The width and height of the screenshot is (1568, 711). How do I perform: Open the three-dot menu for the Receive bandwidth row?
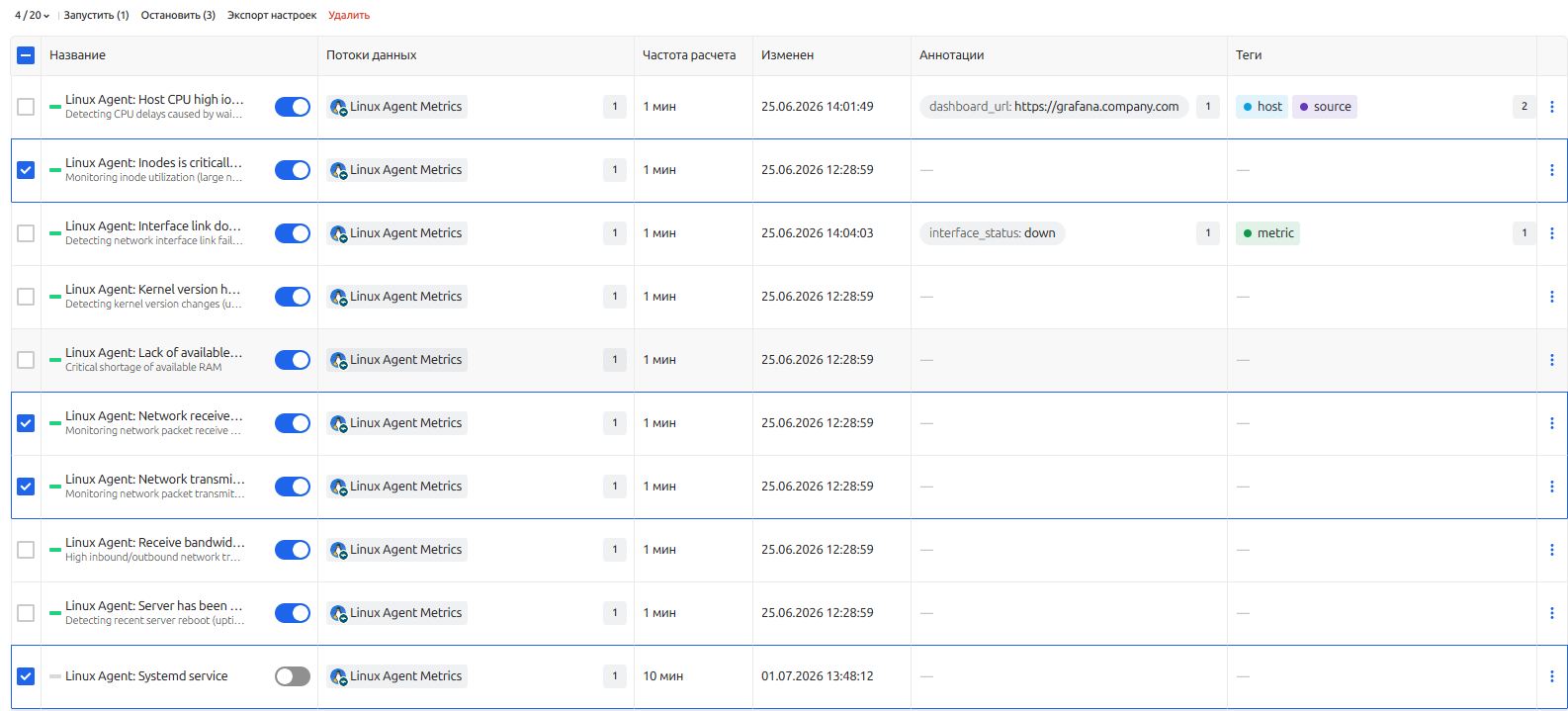click(x=1551, y=550)
